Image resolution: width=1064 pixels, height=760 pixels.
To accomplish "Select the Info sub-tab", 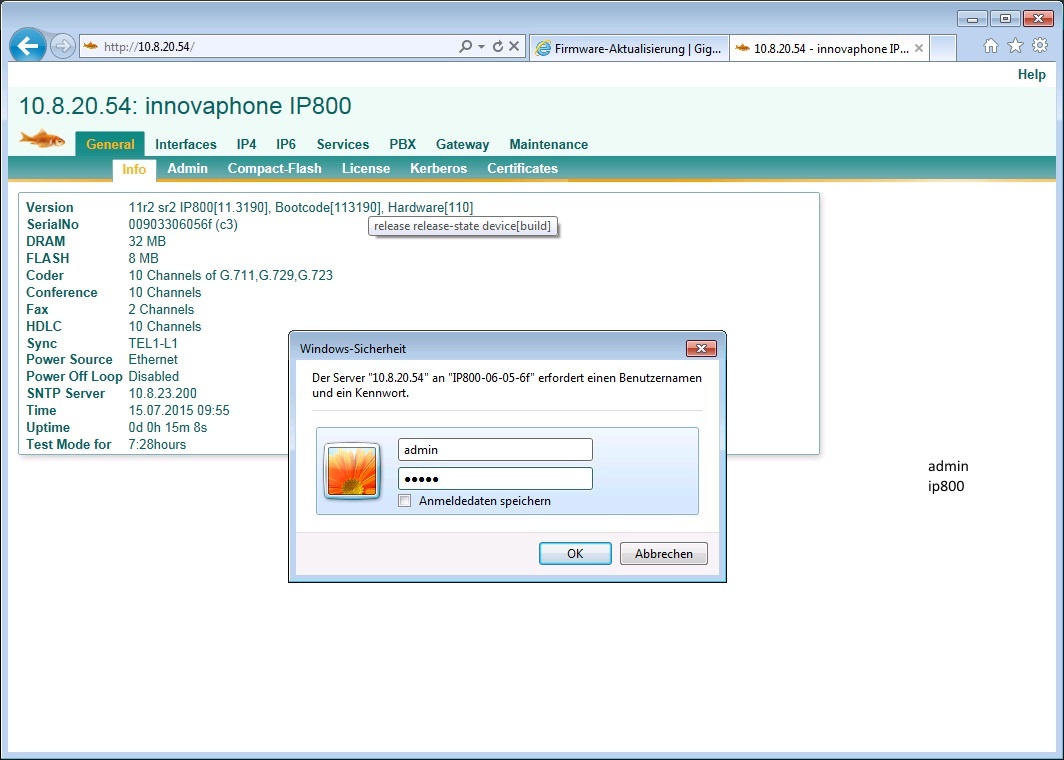I will point(134,169).
